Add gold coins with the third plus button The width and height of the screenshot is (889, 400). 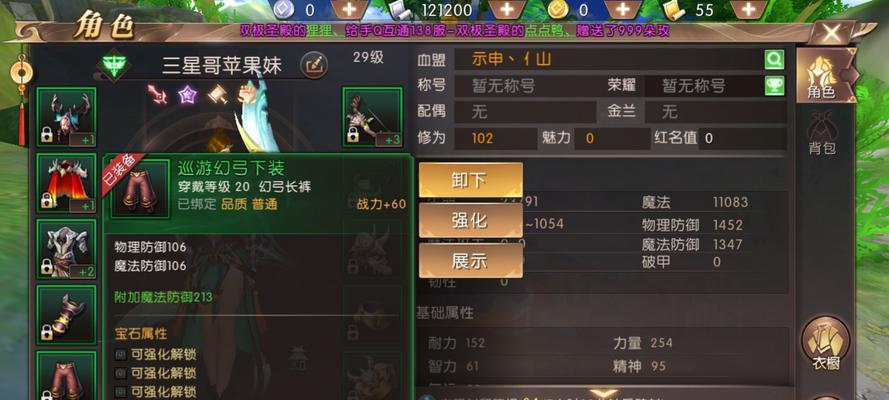(x=623, y=10)
